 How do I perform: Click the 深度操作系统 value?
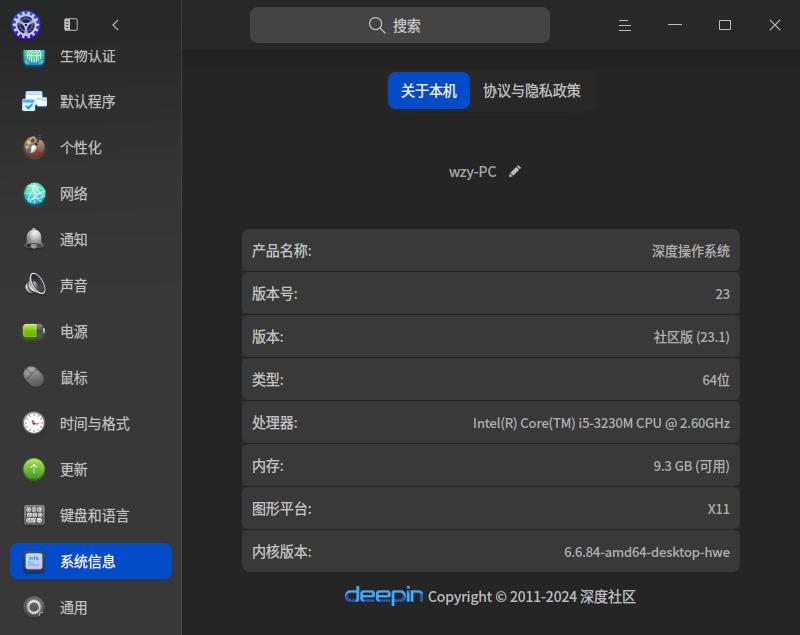[691, 251]
